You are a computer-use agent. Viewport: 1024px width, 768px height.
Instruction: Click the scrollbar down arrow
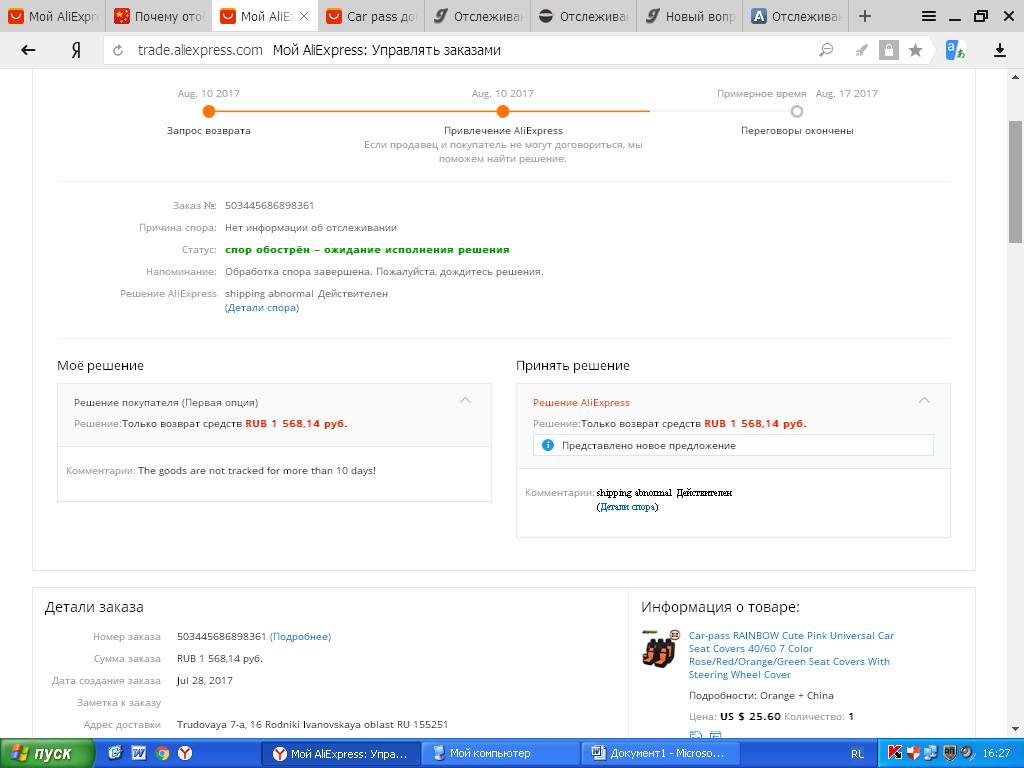point(1016,729)
